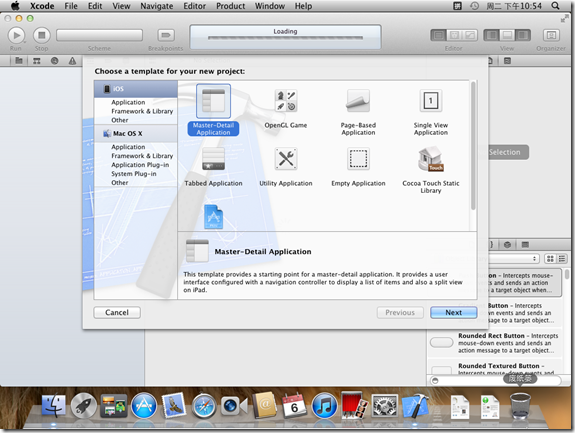Viewport: 575px width, 433px height.
Task: Show the Issue navigator
Action: (x=72, y=61)
